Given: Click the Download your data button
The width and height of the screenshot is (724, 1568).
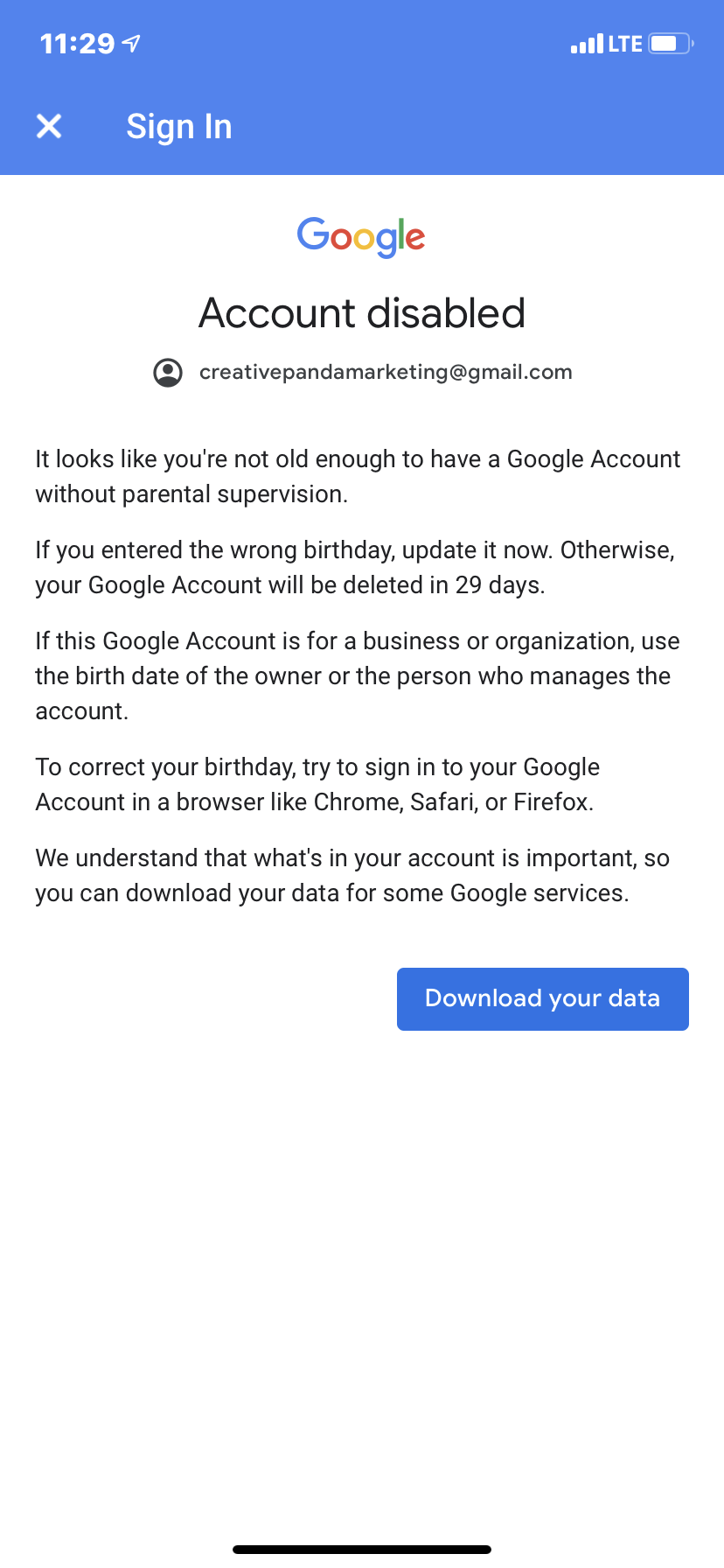Looking at the screenshot, I should pyautogui.click(x=542, y=998).
